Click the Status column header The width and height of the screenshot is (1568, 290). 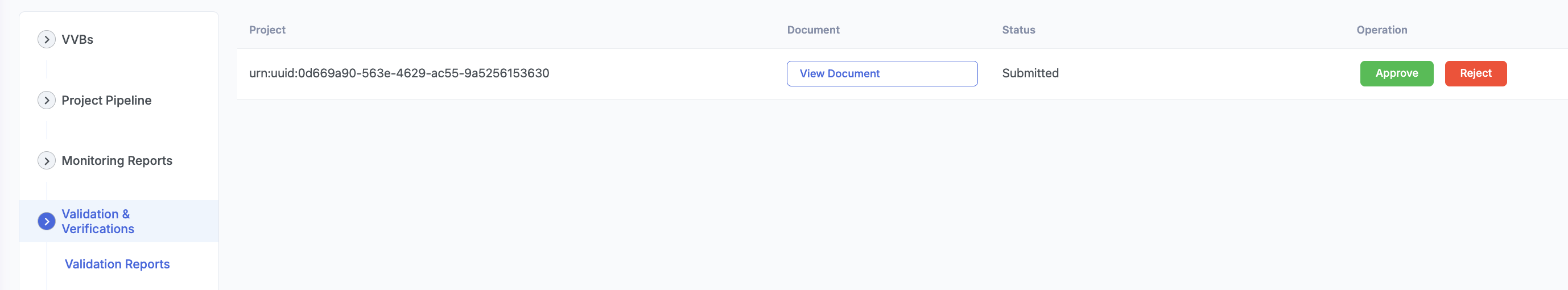point(1018,30)
